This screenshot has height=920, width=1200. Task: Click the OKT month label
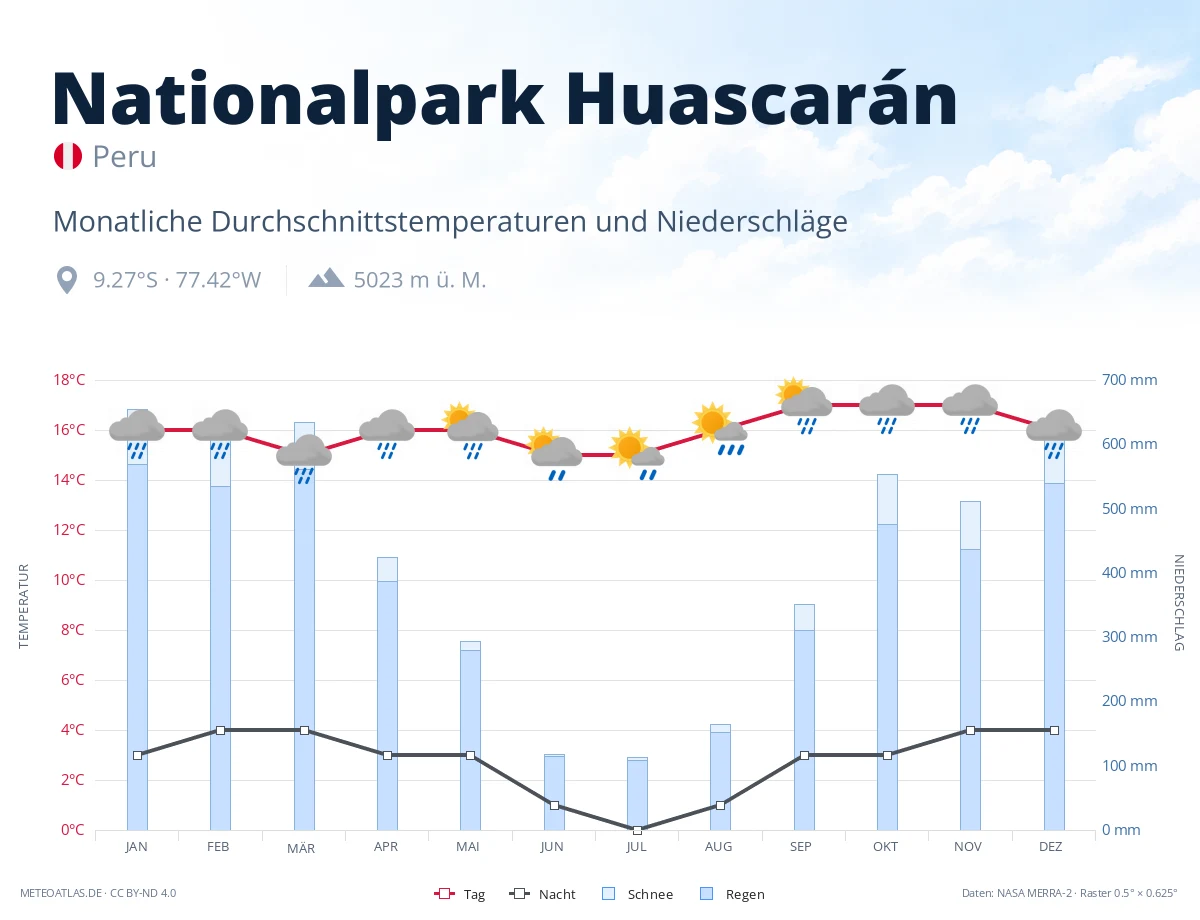pos(885,847)
